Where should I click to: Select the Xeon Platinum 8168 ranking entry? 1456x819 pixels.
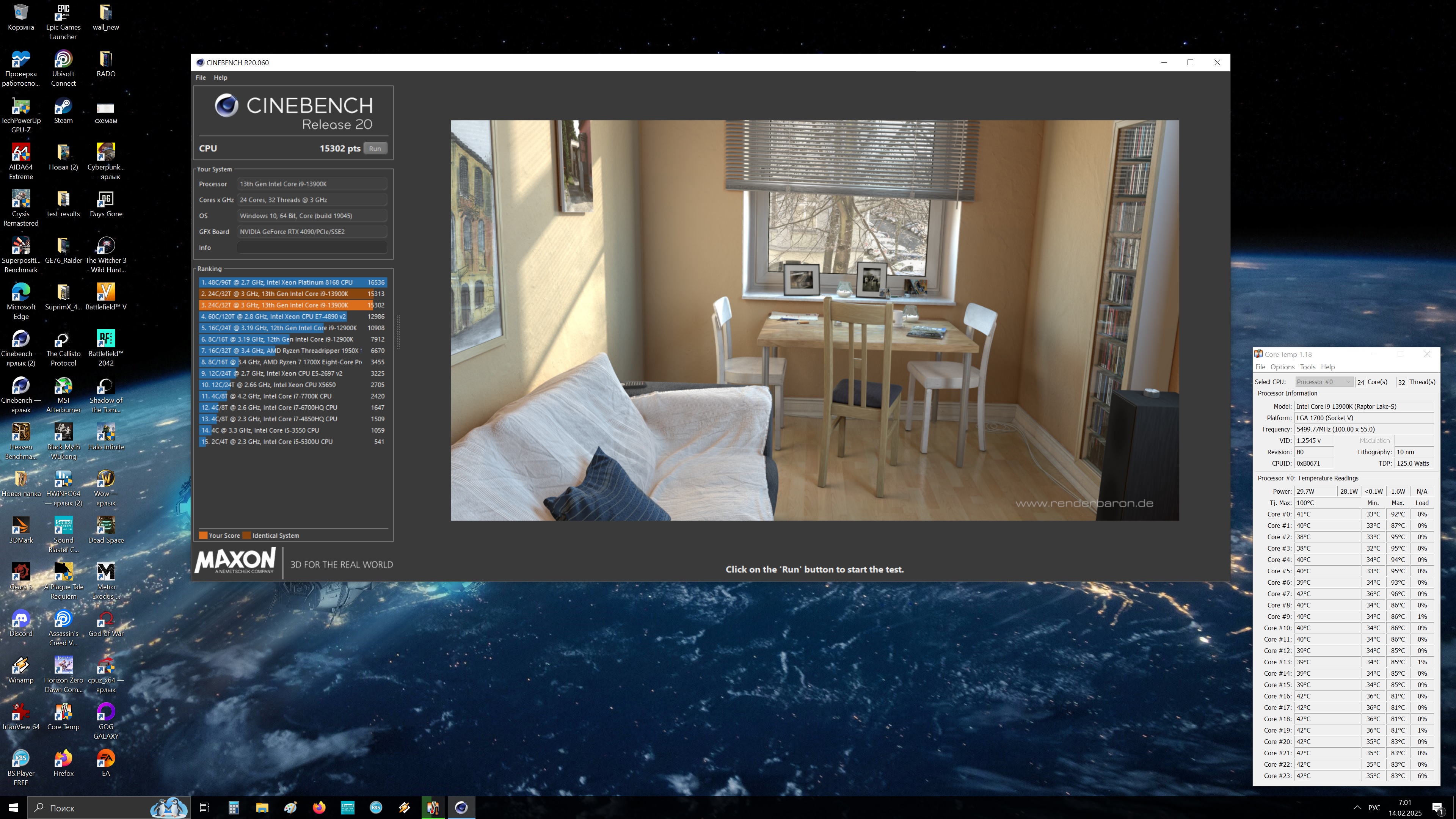292,282
